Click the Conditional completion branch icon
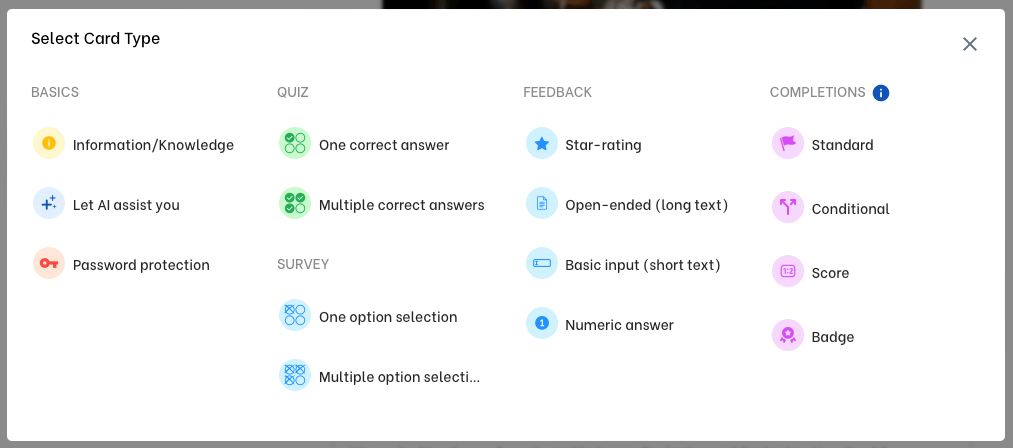 click(788, 208)
